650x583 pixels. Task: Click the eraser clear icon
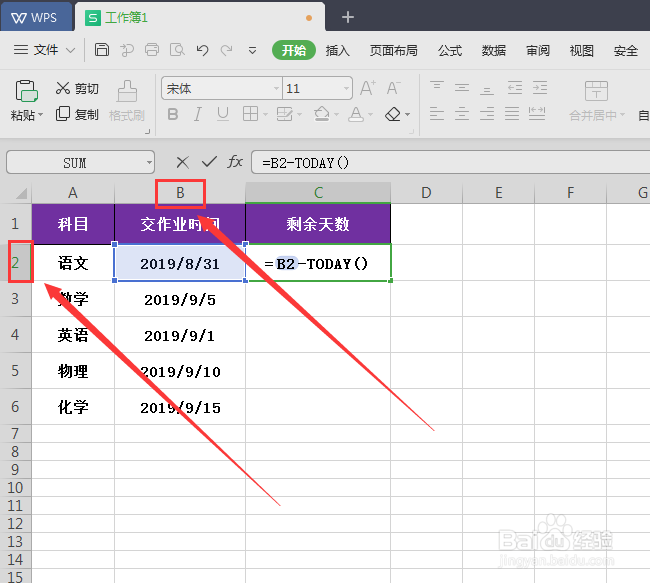click(393, 114)
